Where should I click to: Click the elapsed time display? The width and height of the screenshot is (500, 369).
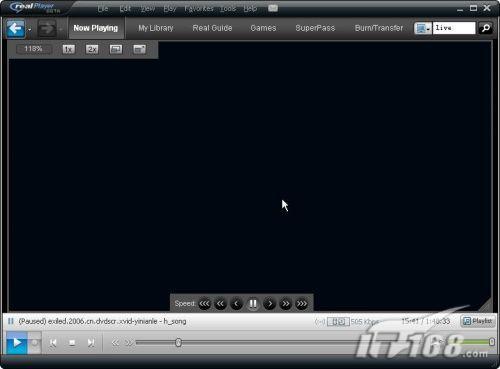point(409,321)
